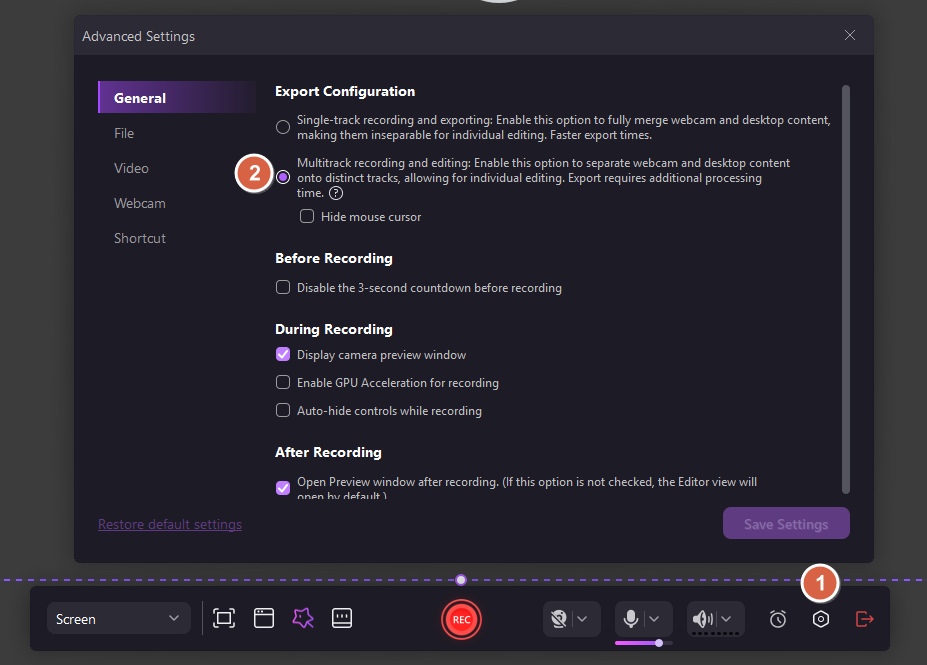This screenshot has width=927, height=665.
Task: Expand the system speaker audio chevron
Action: [x=727, y=619]
